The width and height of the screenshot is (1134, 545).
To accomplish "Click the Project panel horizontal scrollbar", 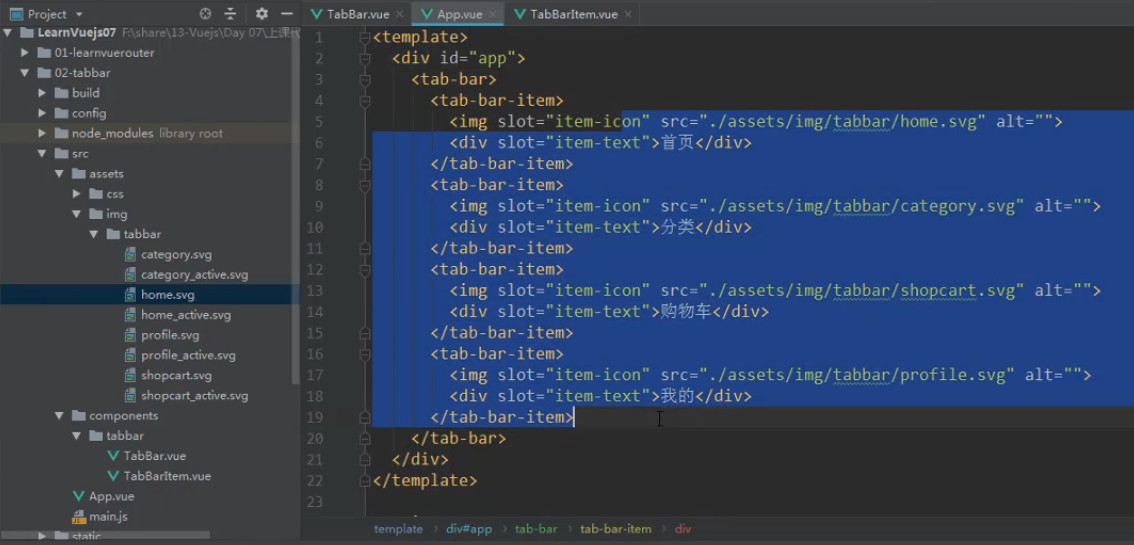I will click(106, 536).
